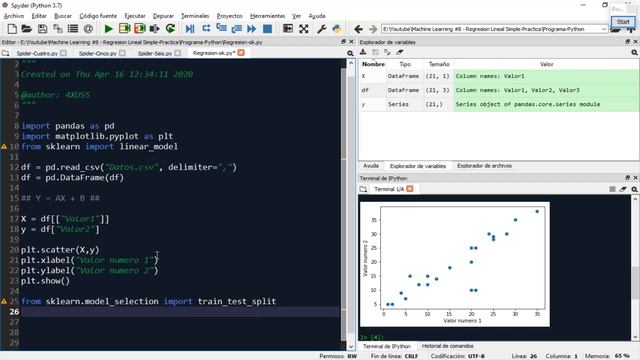Image resolution: width=640 pixels, height=360 pixels.
Task: Open the Archivo menu
Action: click(14, 16)
